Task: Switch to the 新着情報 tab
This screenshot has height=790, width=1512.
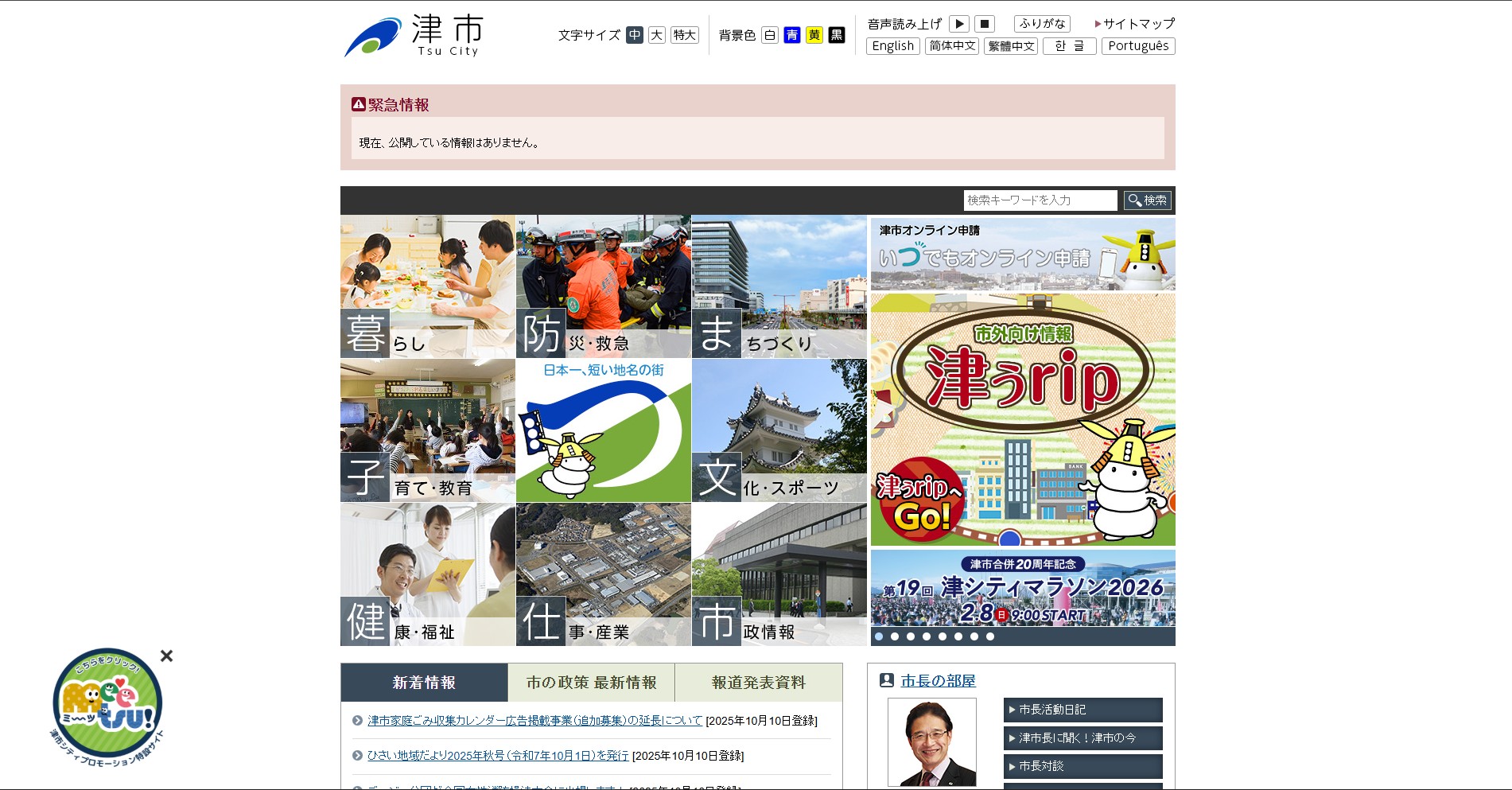Action: [x=424, y=683]
